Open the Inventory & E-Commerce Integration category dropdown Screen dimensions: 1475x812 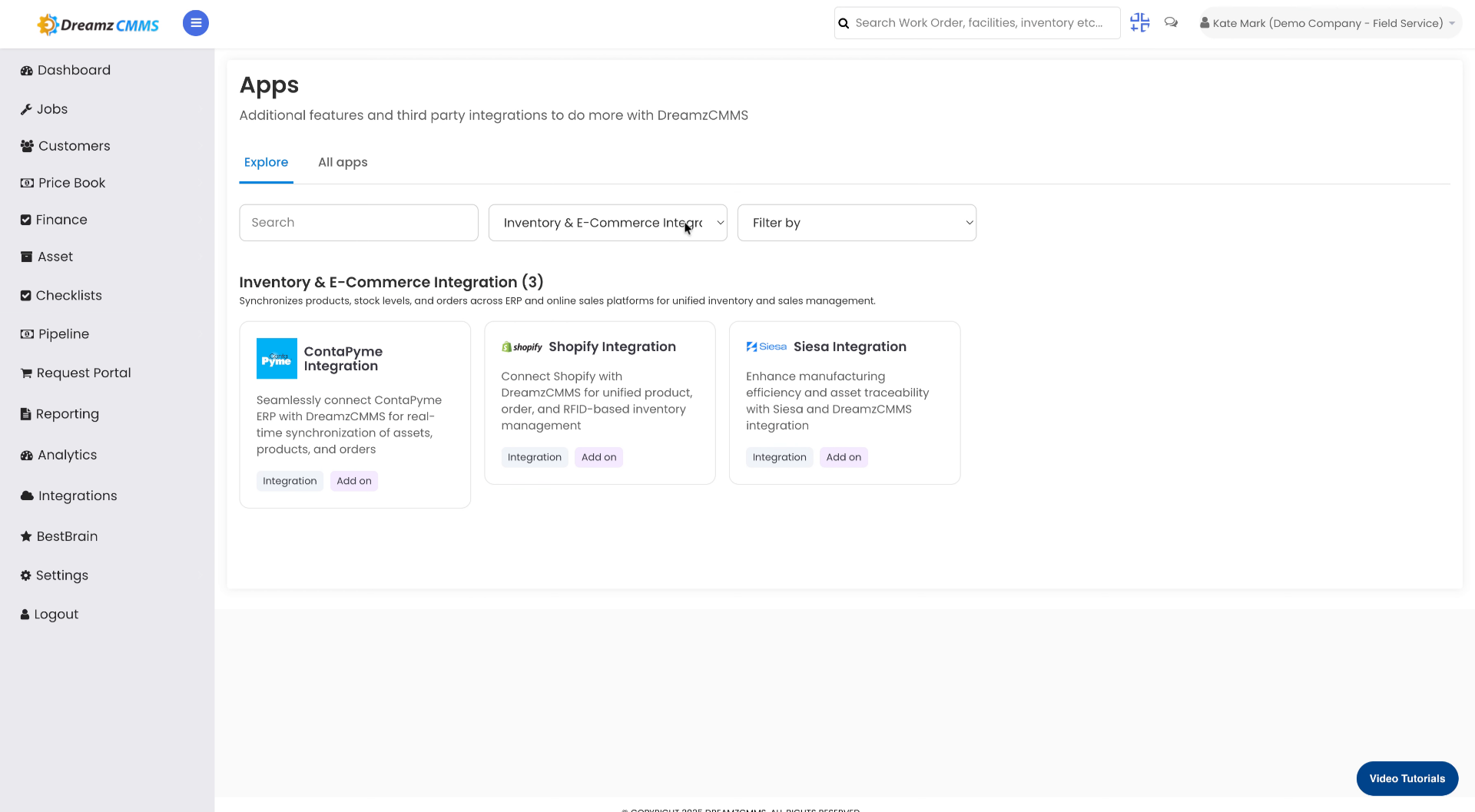607,222
